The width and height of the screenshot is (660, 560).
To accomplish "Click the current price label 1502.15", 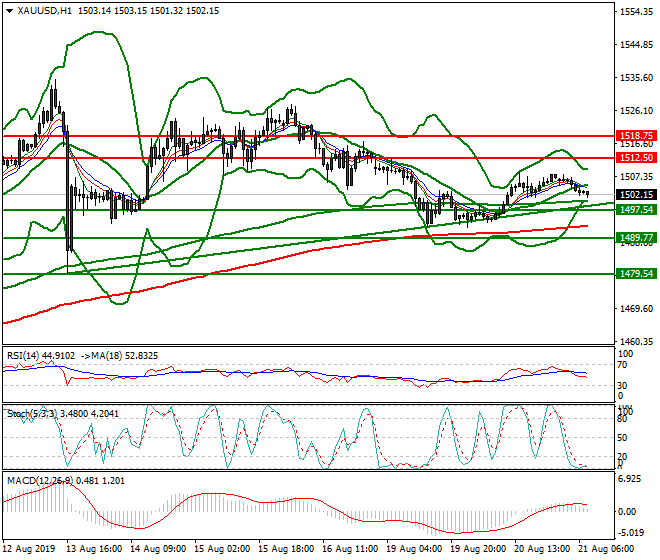I will coord(636,195).
